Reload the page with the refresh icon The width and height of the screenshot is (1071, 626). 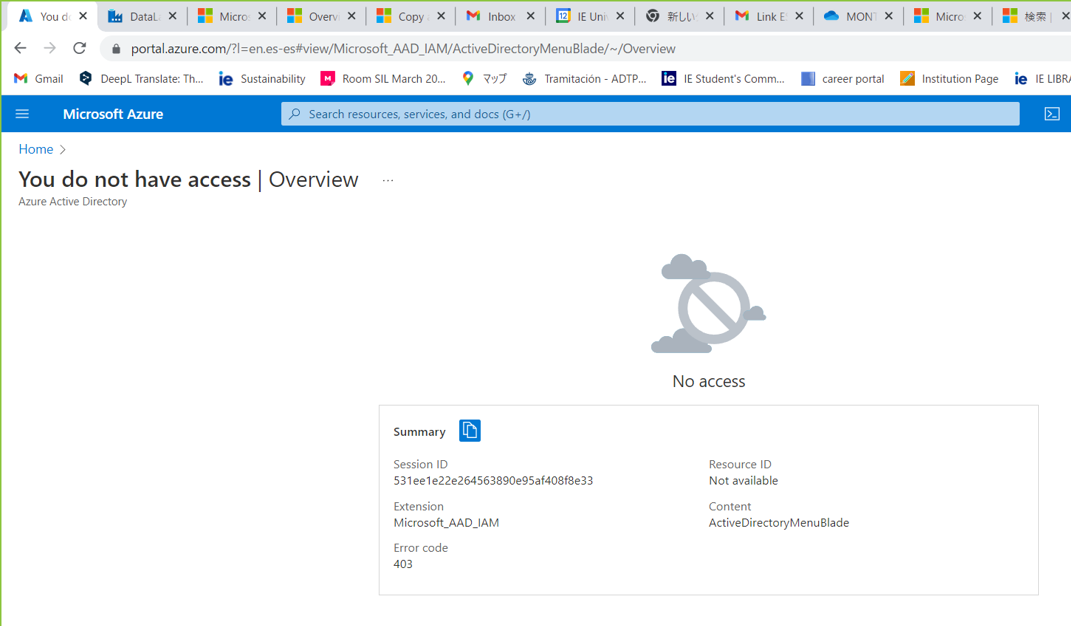80,47
